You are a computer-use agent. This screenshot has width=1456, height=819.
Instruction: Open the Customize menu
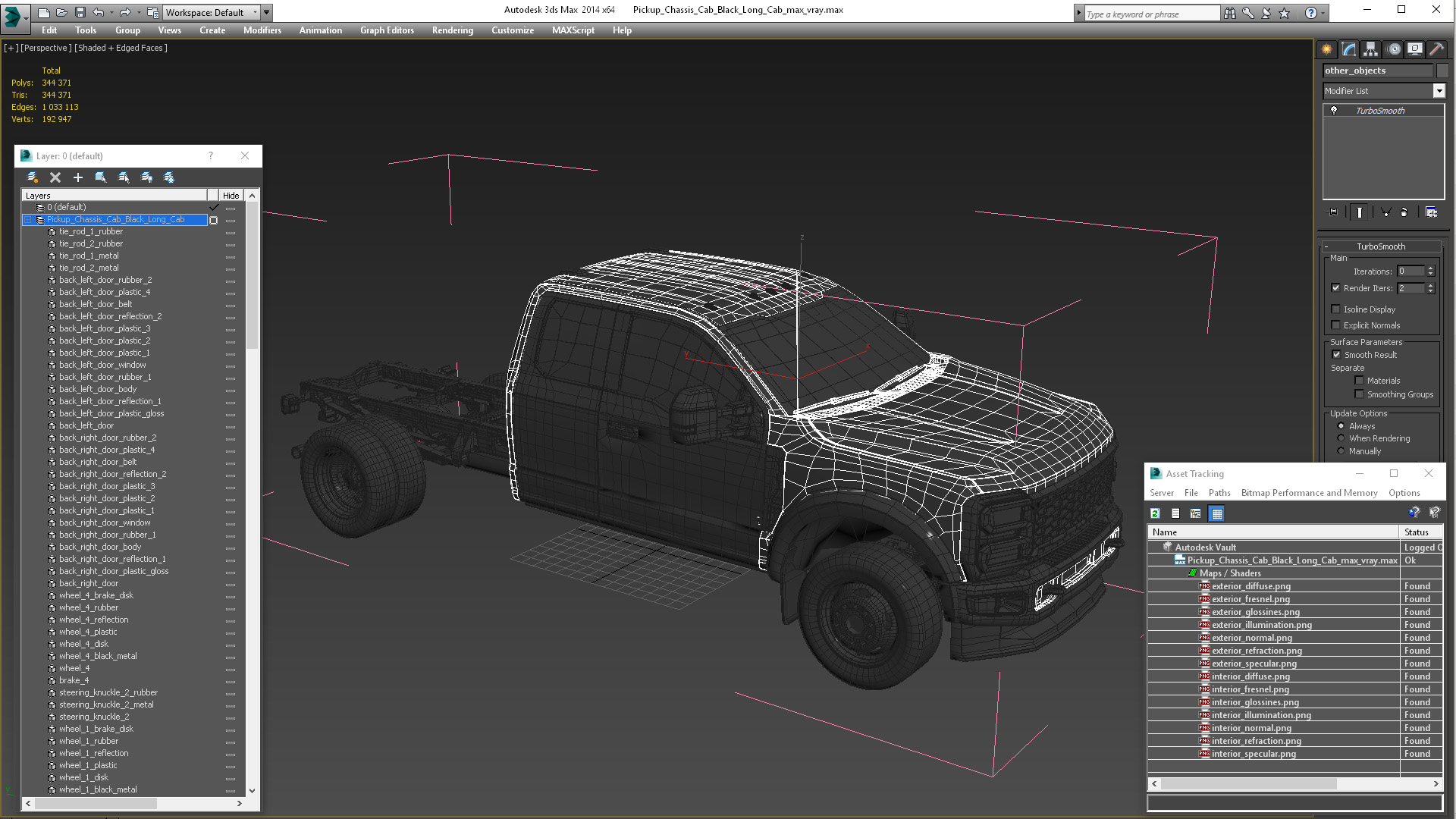pyautogui.click(x=513, y=30)
